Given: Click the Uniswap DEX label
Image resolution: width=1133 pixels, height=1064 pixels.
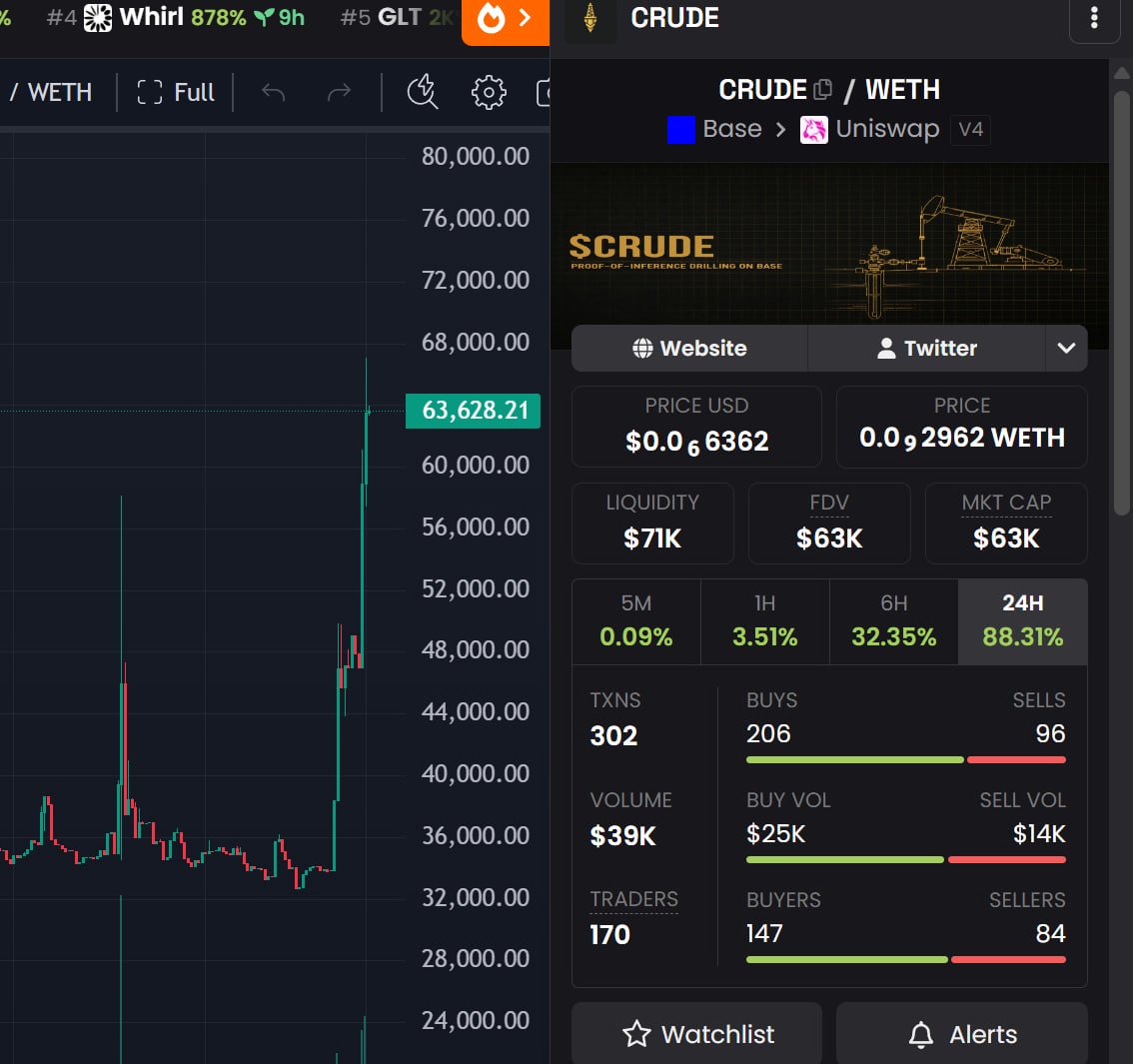Looking at the screenshot, I should click(x=887, y=129).
